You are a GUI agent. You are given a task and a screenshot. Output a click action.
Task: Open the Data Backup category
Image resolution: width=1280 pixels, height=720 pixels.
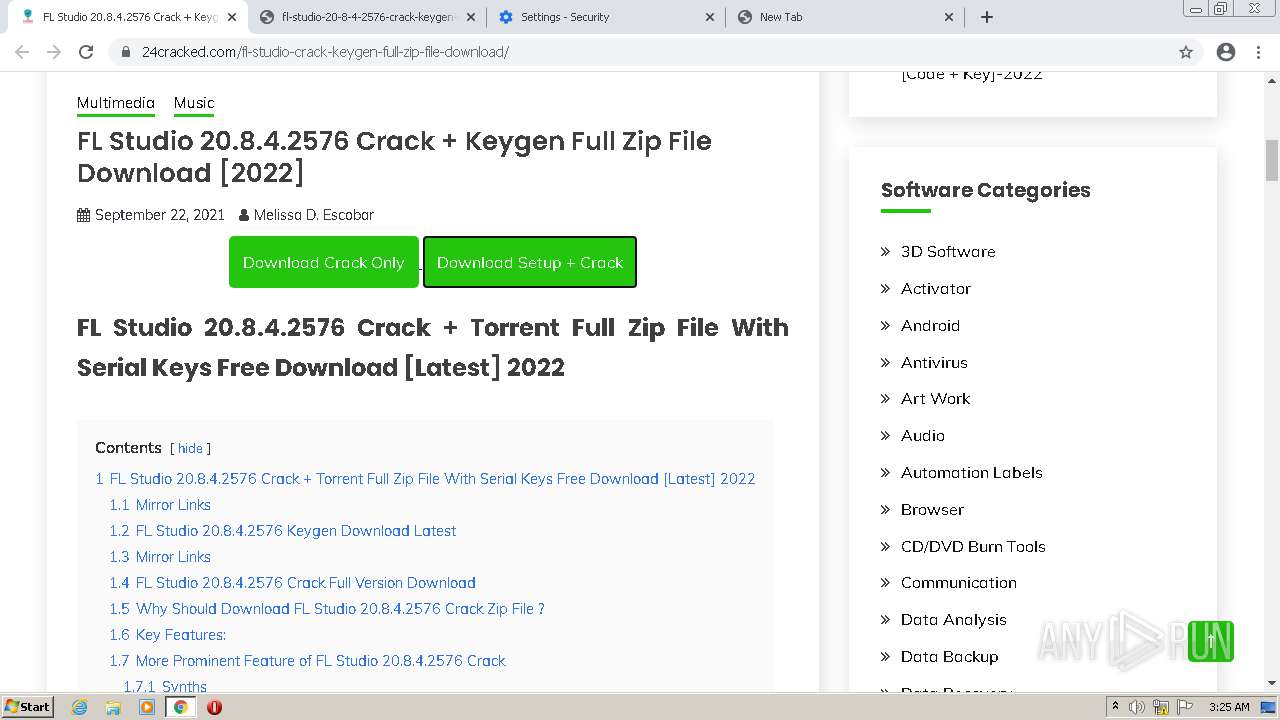(950, 657)
